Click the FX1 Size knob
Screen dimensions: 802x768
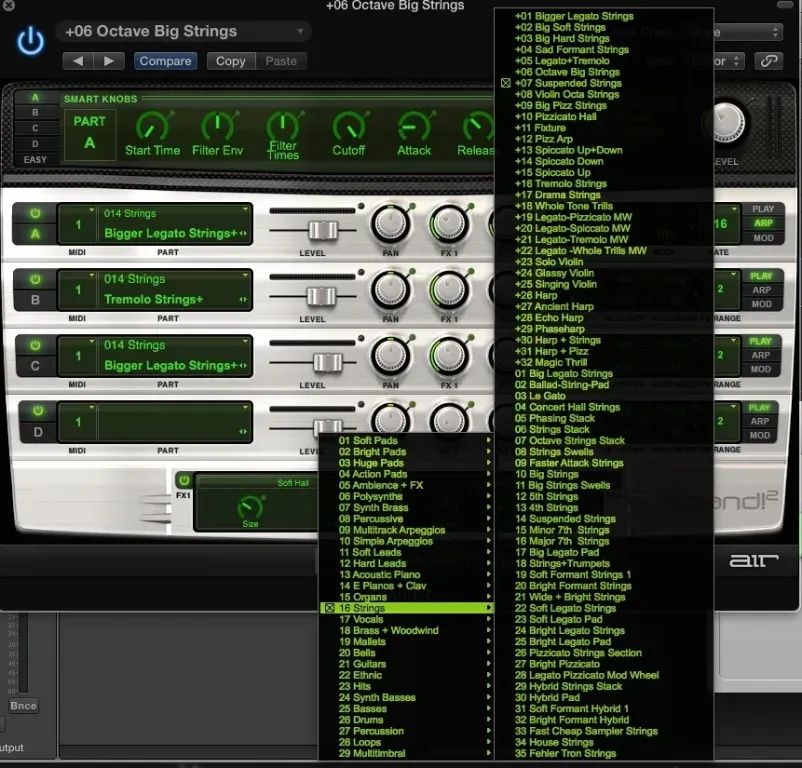(250, 506)
